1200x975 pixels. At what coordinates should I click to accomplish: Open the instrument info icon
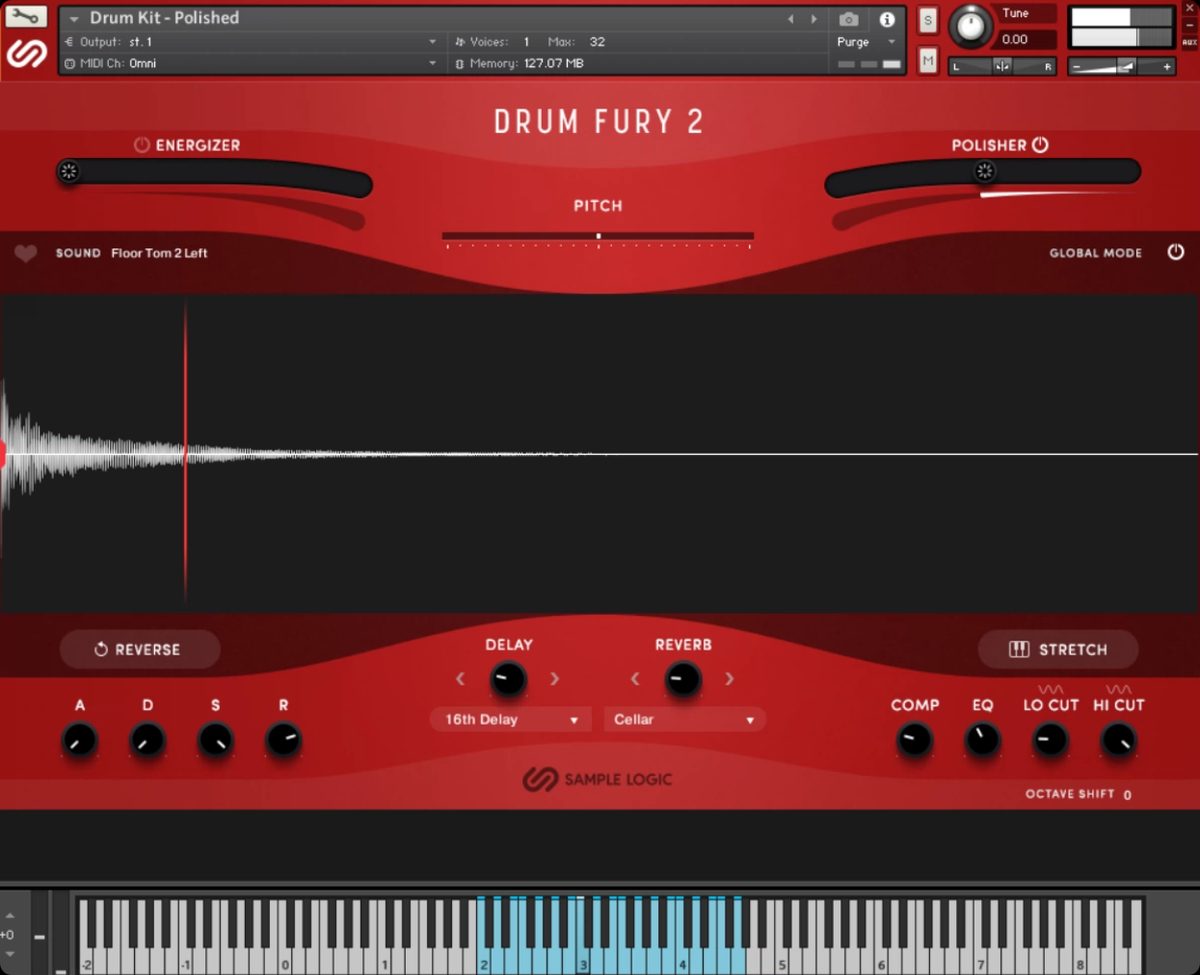click(x=887, y=19)
